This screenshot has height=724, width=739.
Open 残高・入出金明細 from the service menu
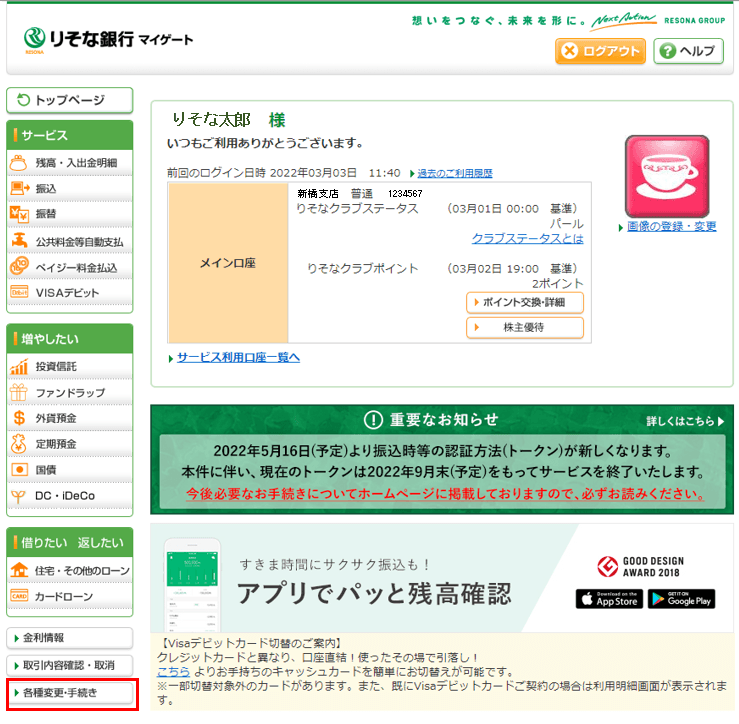point(70,163)
